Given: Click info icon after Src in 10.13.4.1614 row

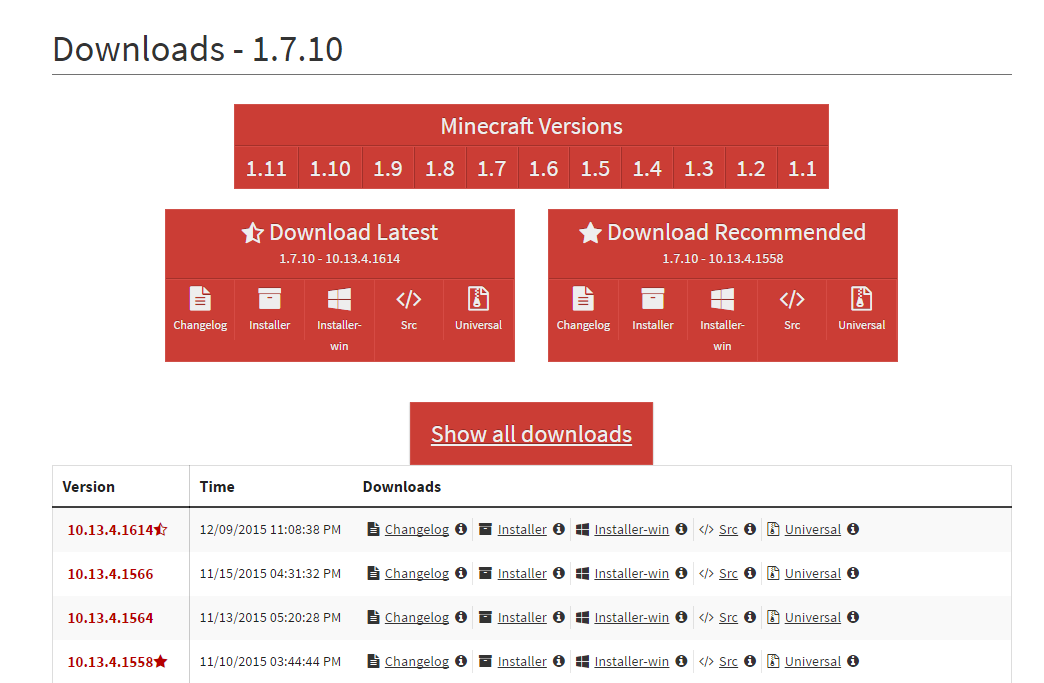Looking at the screenshot, I should click(750, 529).
